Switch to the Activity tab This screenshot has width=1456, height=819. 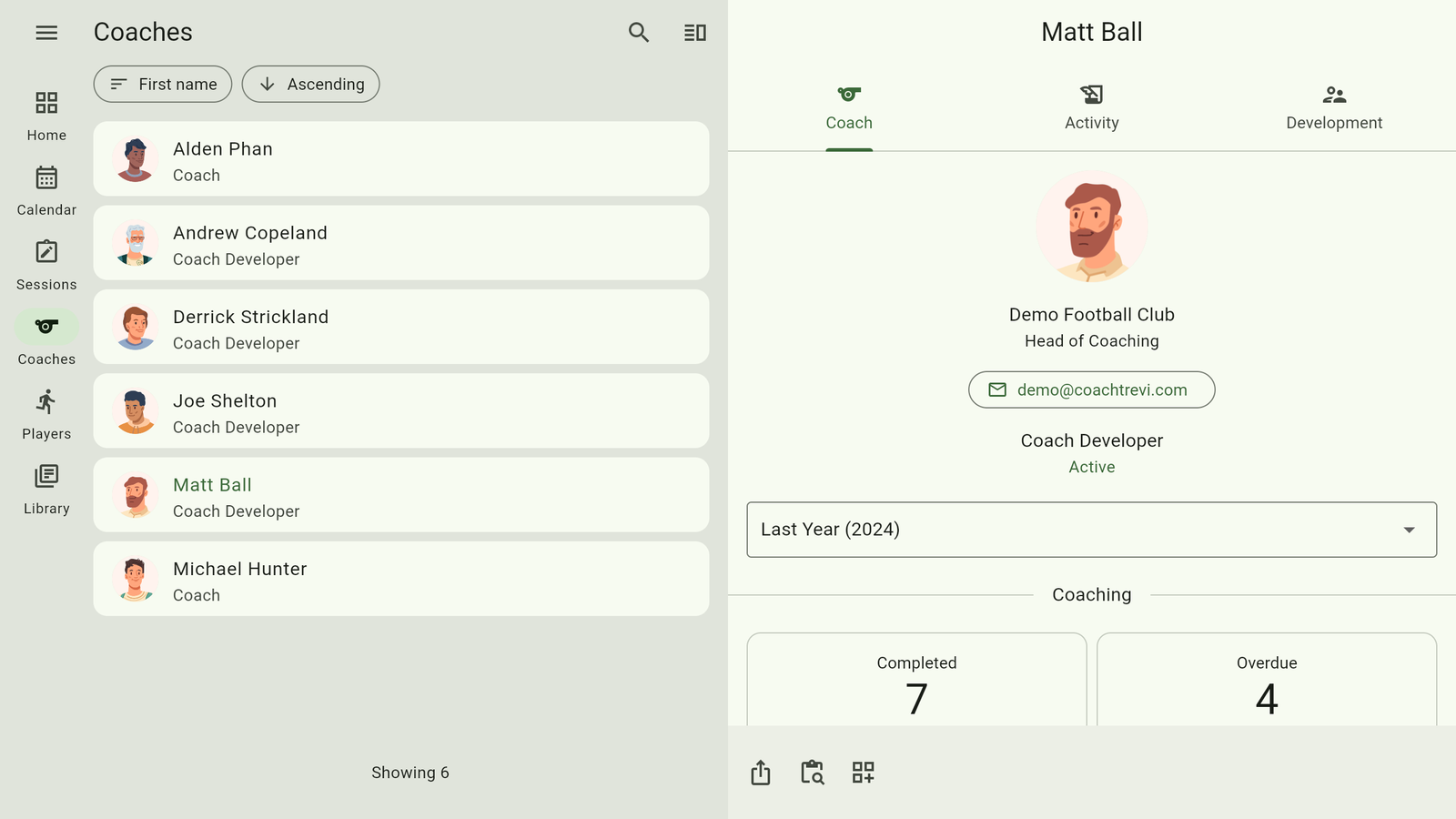(1091, 108)
